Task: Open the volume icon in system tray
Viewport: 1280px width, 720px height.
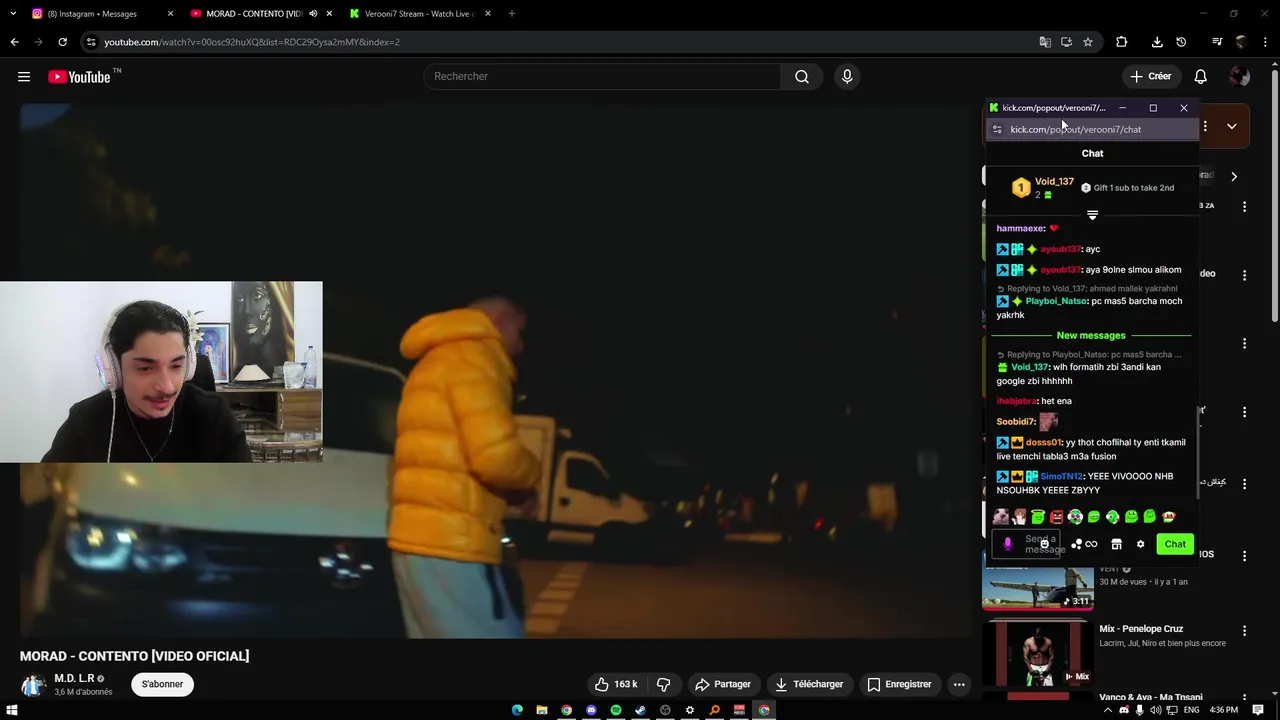Action: [1156, 710]
